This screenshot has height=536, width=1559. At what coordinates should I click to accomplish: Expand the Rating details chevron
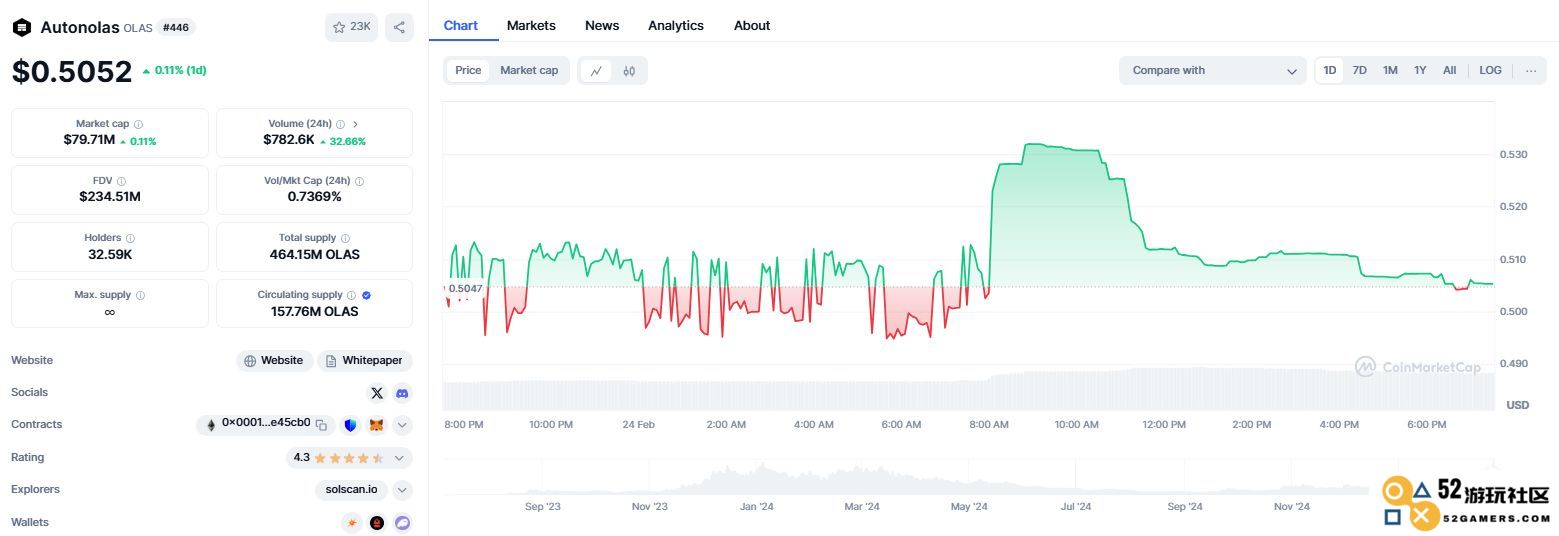399,458
